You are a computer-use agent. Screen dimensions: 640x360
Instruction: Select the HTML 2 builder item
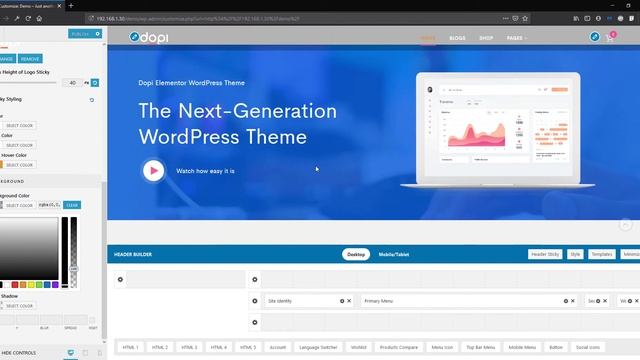pos(160,347)
